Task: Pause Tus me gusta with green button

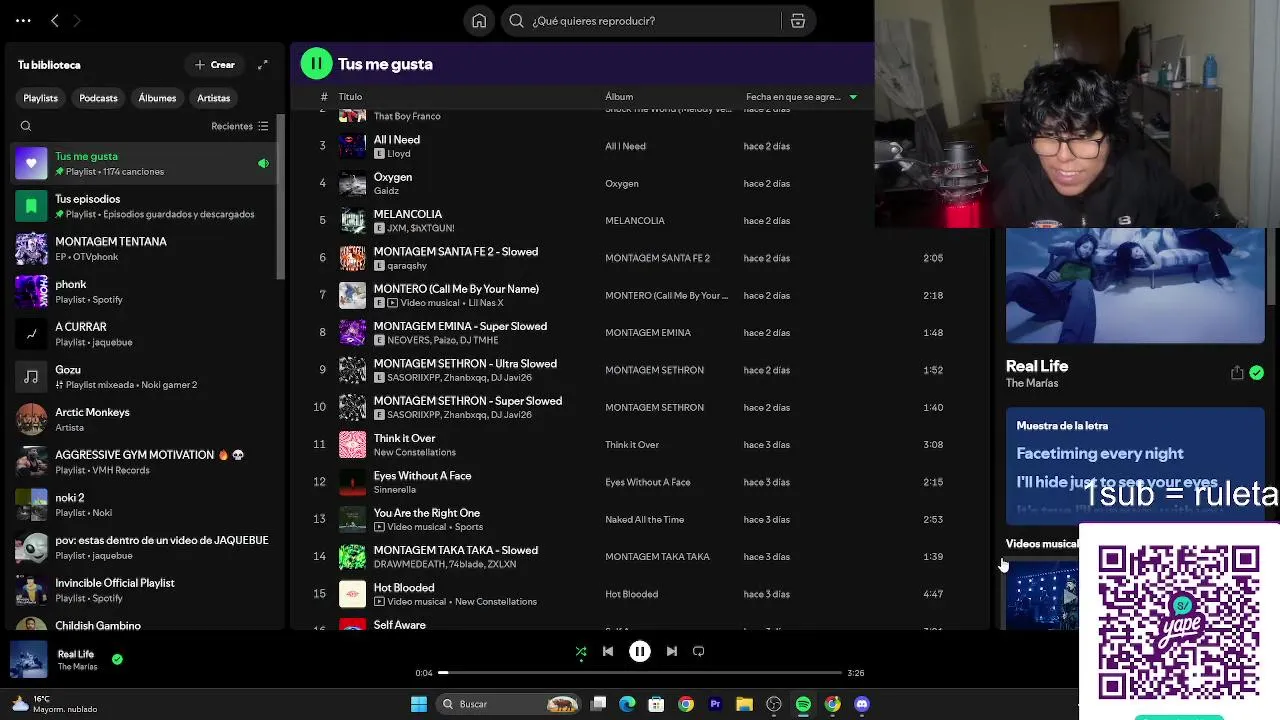Action: [316, 64]
